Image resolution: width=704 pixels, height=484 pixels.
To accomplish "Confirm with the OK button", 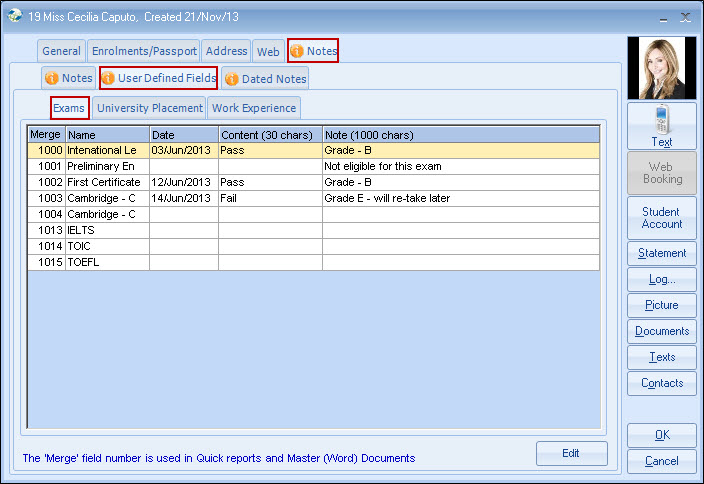I will tap(661, 435).
